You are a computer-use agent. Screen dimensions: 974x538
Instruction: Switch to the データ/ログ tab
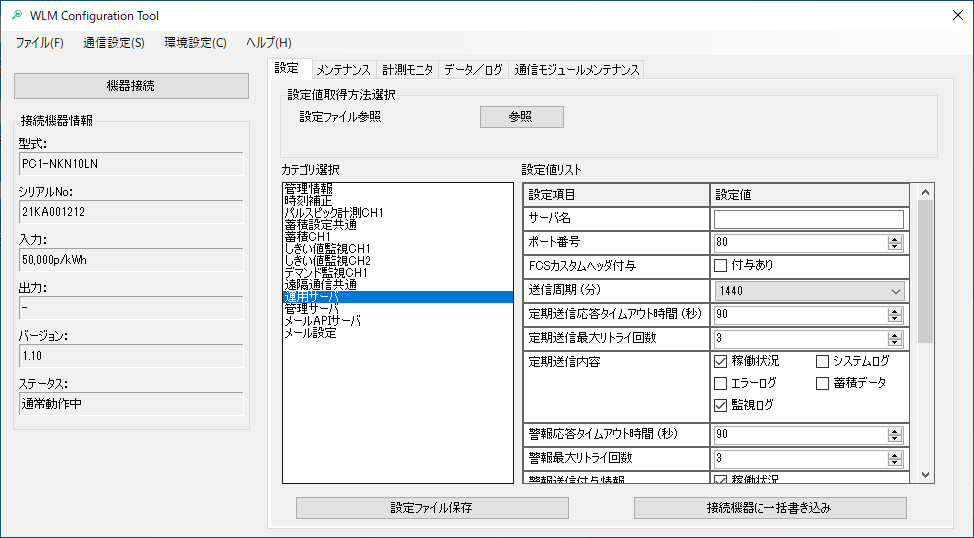tap(473, 70)
